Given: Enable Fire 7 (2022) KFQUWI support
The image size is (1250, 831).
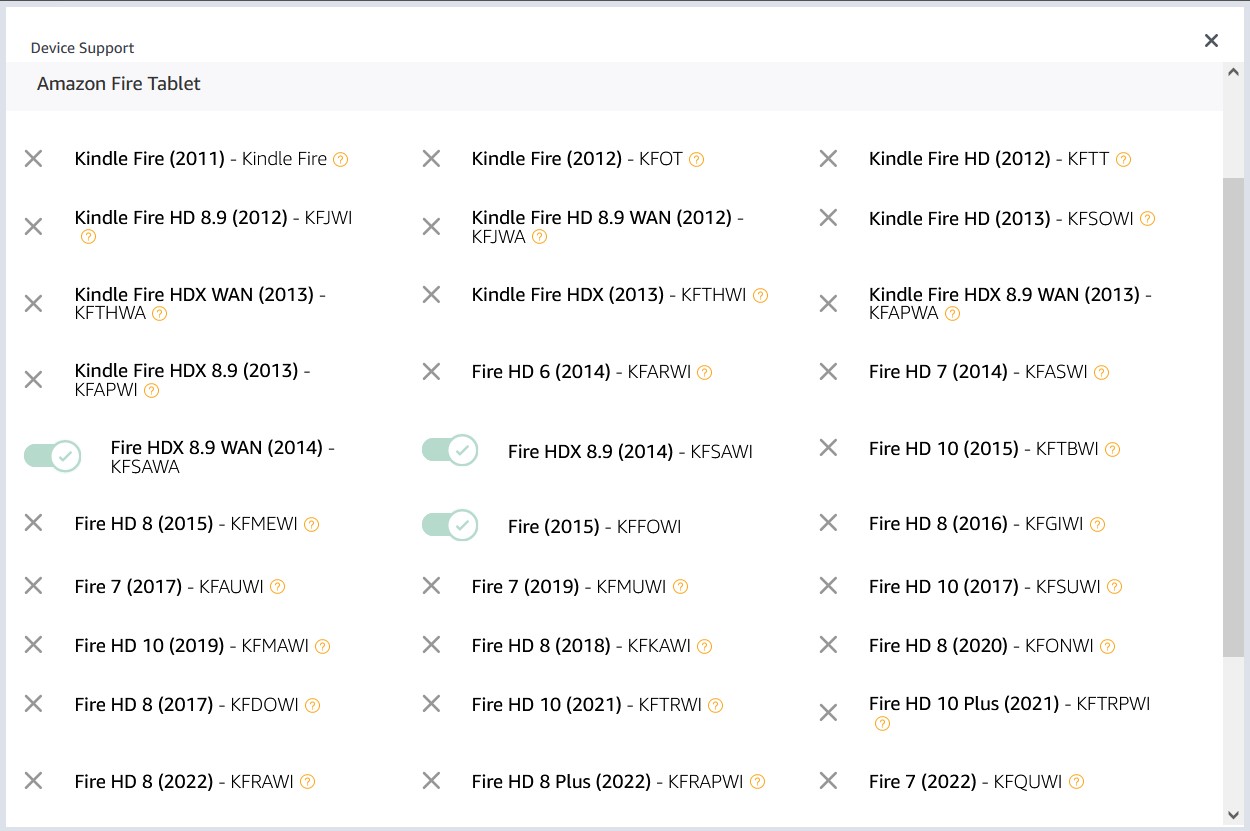Looking at the screenshot, I should (828, 781).
